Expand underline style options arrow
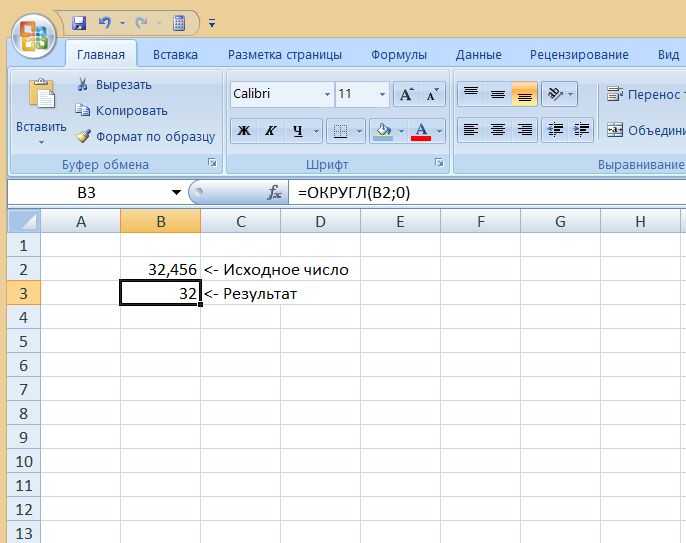The height and width of the screenshot is (543, 686). point(316,131)
